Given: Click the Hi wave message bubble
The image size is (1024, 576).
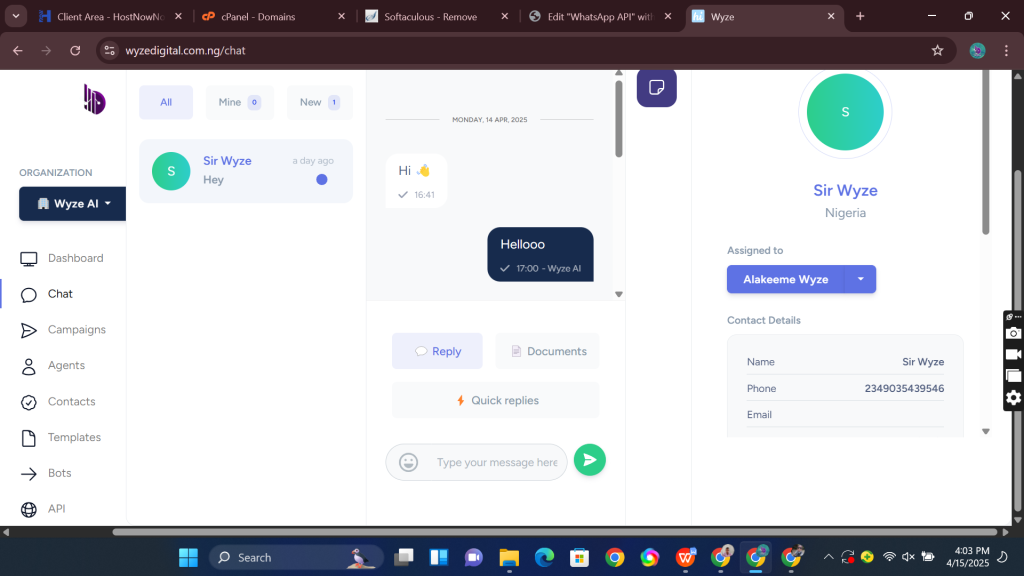Looking at the screenshot, I should point(416,181).
